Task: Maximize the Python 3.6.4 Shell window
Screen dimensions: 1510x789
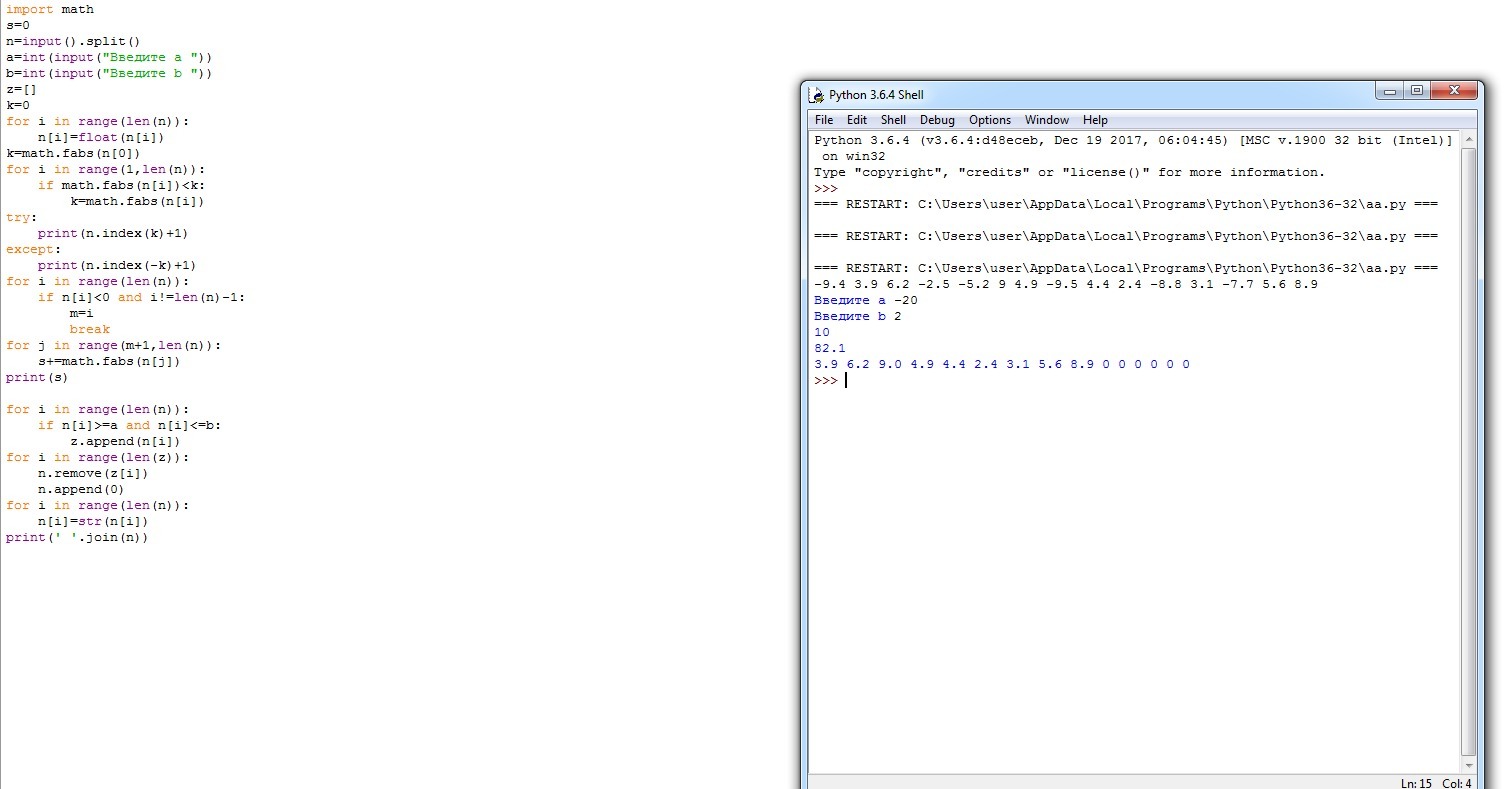Action: pos(1417,91)
